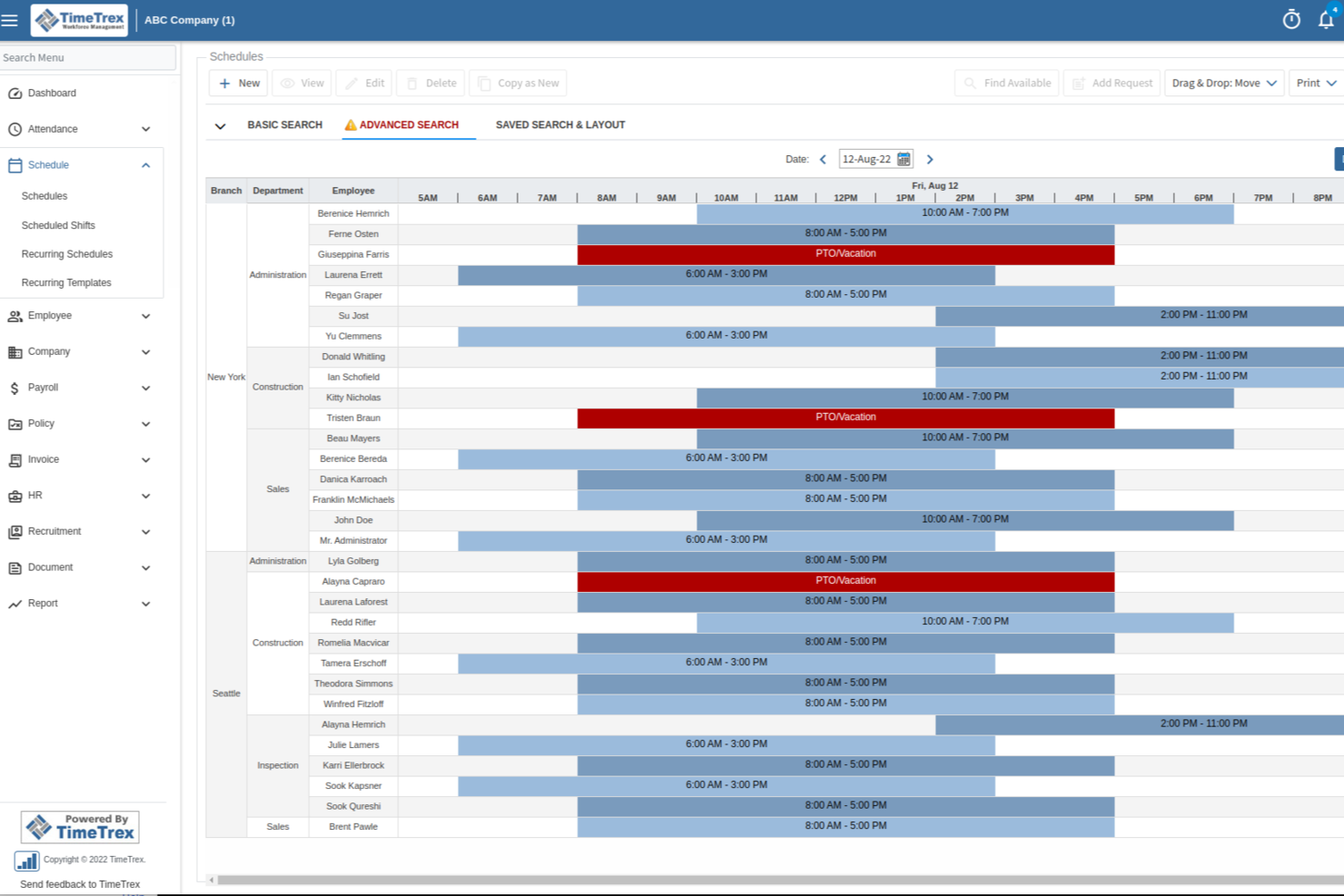Click the Payroll dollar icon

pyautogui.click(x=15, y=388)
